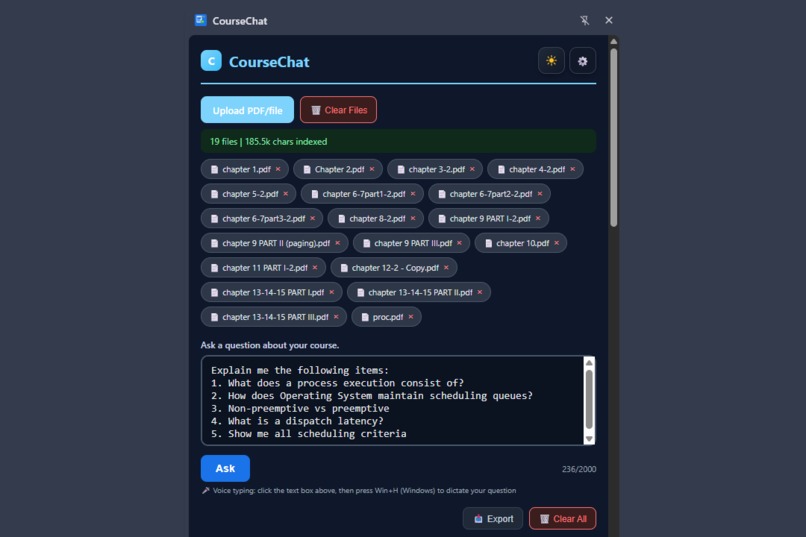Click the CourseChat logo icon in header
806x537 pixels.
pos(211,61)
